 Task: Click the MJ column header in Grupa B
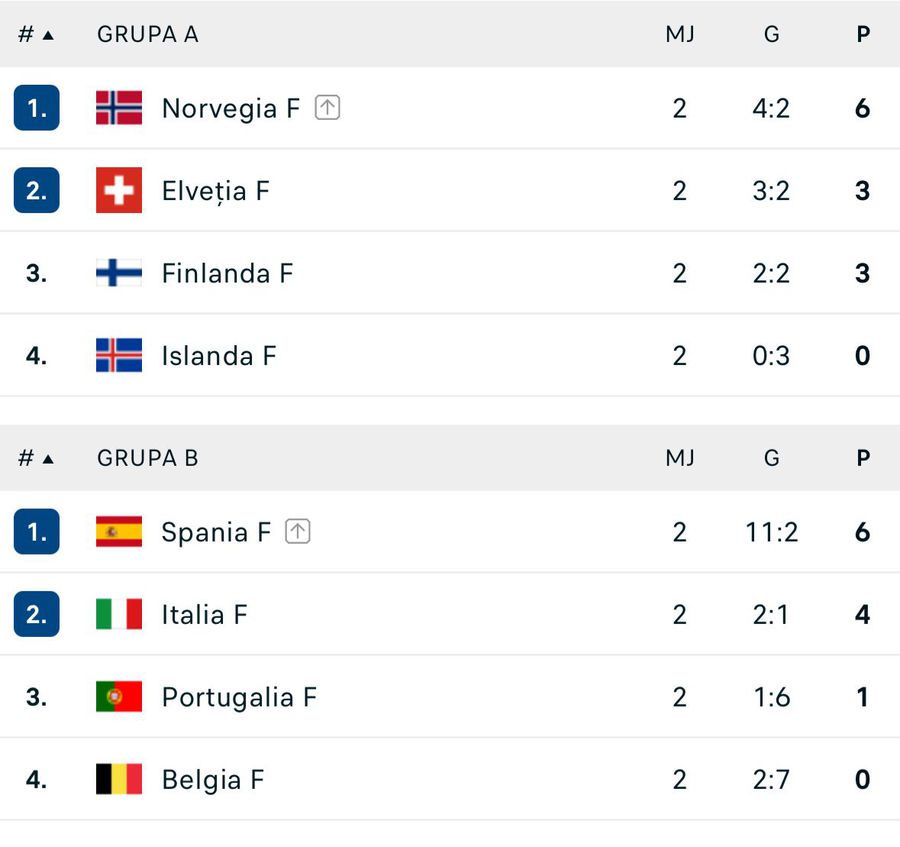680,458
